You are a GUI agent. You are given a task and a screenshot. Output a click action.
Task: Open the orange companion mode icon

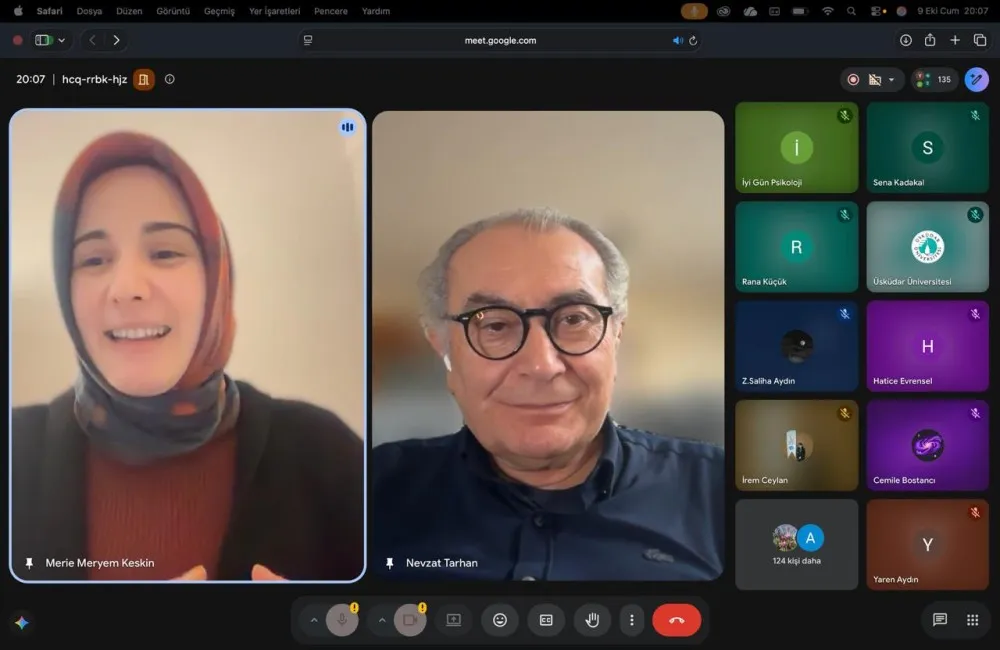(143, 79)
